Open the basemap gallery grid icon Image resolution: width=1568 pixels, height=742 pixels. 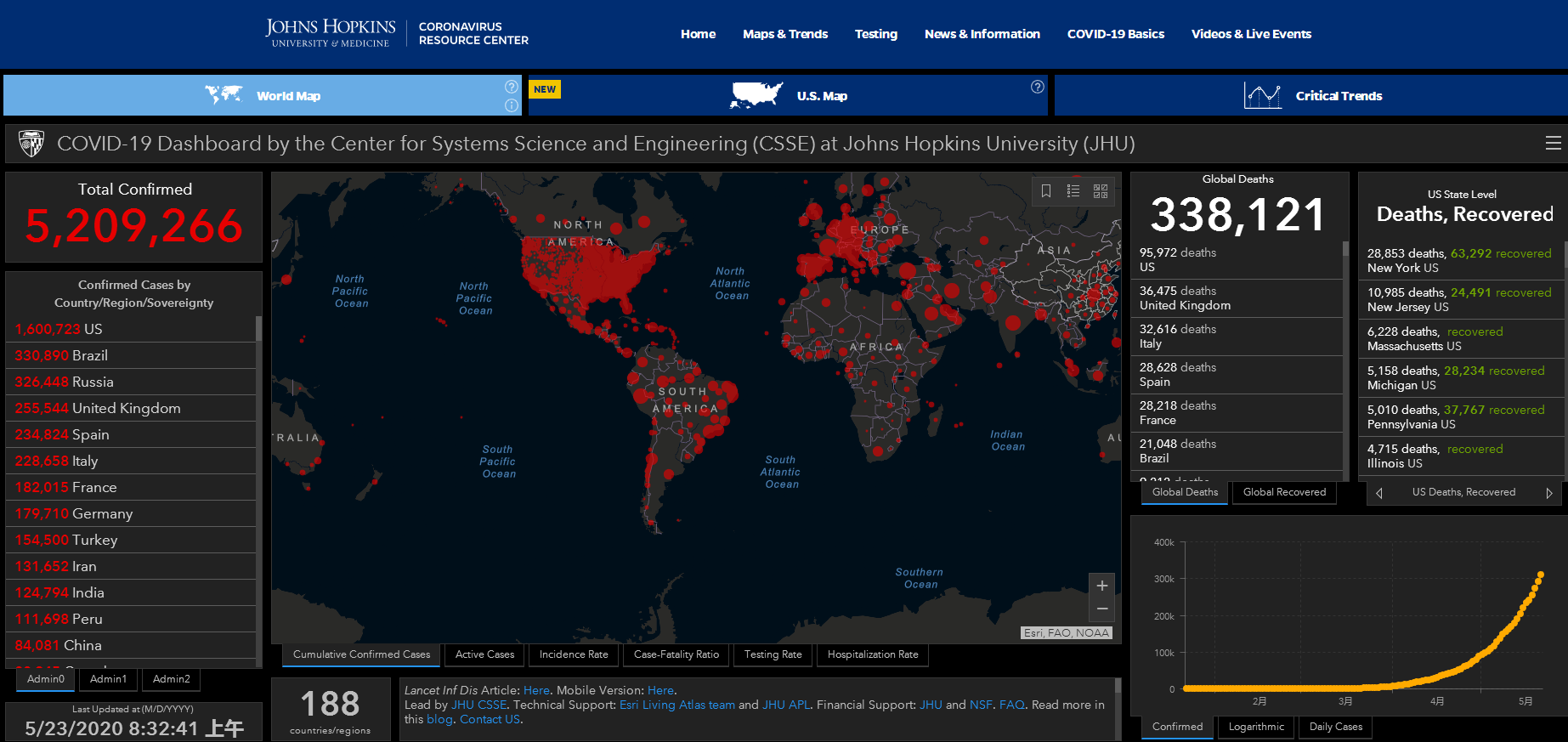1101,191
